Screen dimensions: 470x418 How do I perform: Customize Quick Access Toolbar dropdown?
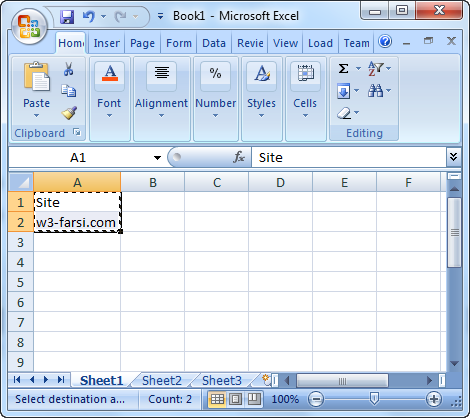(161, 16)
